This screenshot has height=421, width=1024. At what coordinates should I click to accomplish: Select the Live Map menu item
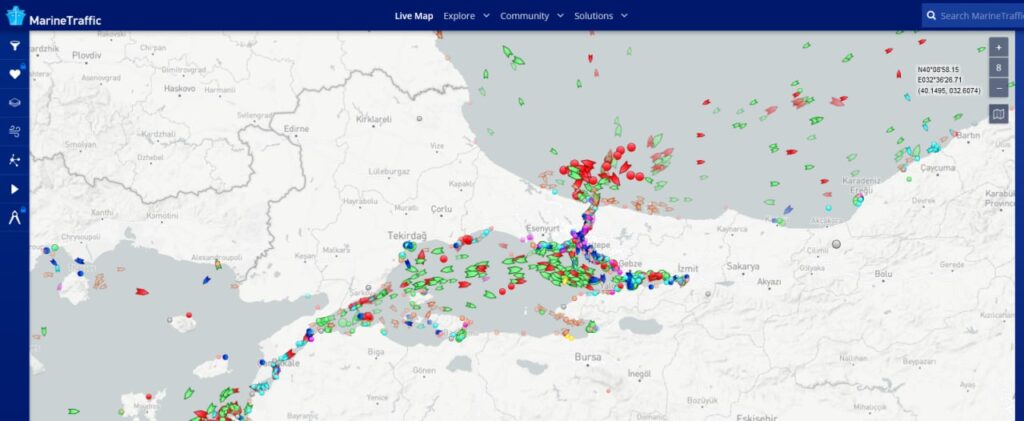pos(413,16)
